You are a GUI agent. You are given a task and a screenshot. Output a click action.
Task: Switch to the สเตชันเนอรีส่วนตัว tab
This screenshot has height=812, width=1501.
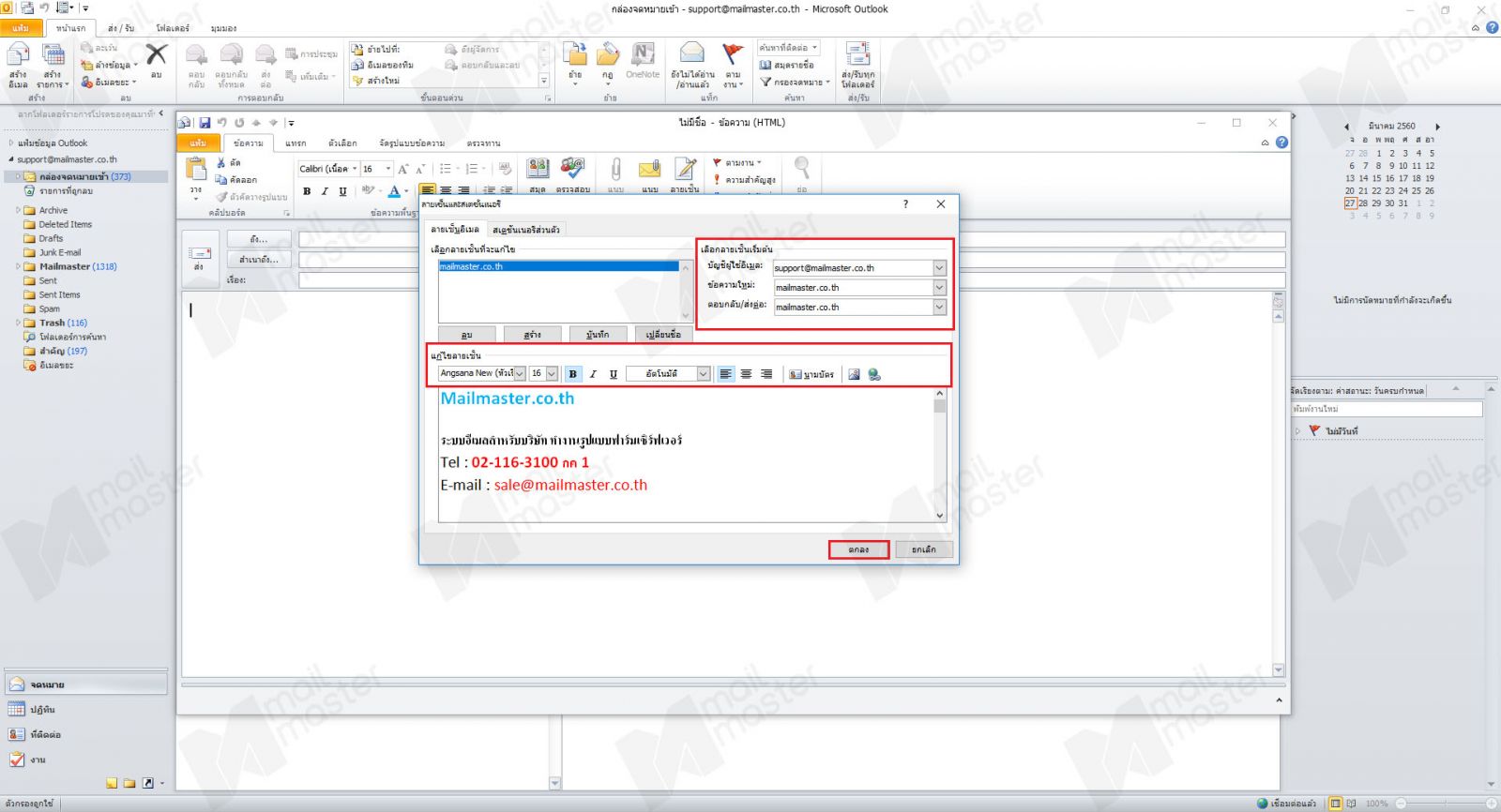[x=526, y=230]
